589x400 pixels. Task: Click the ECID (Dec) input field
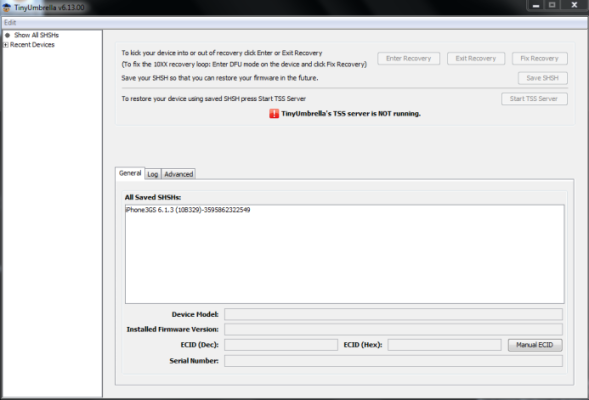point(281,345)
